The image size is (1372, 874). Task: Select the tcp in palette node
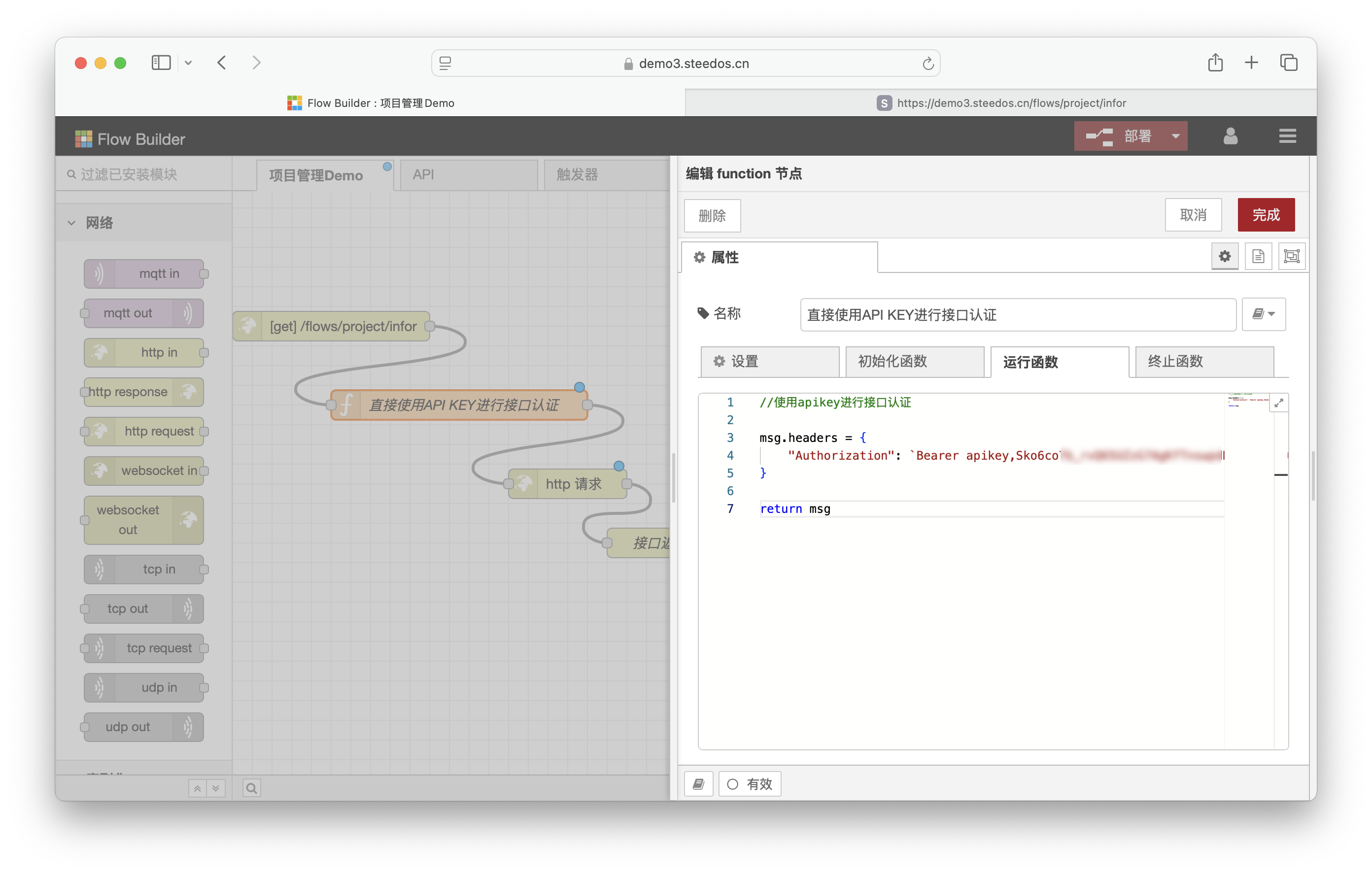[x=143, y=569]
